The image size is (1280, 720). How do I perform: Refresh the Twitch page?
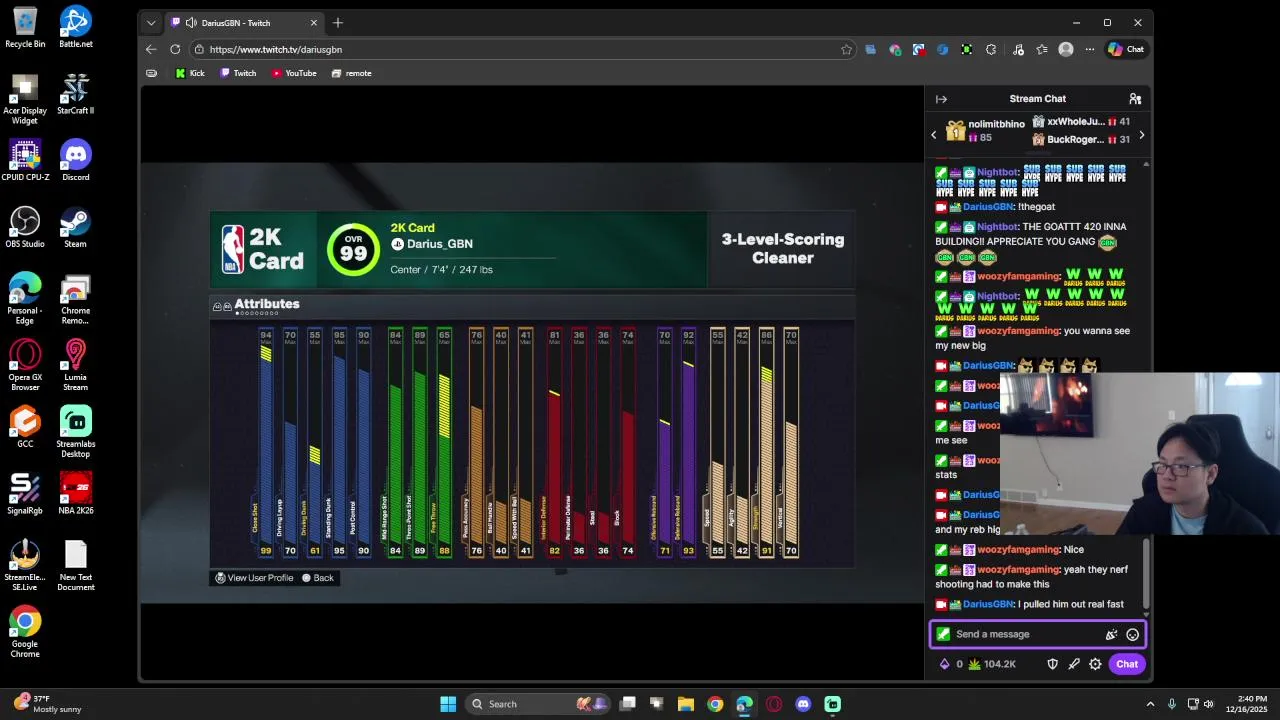tap(175, 49)
